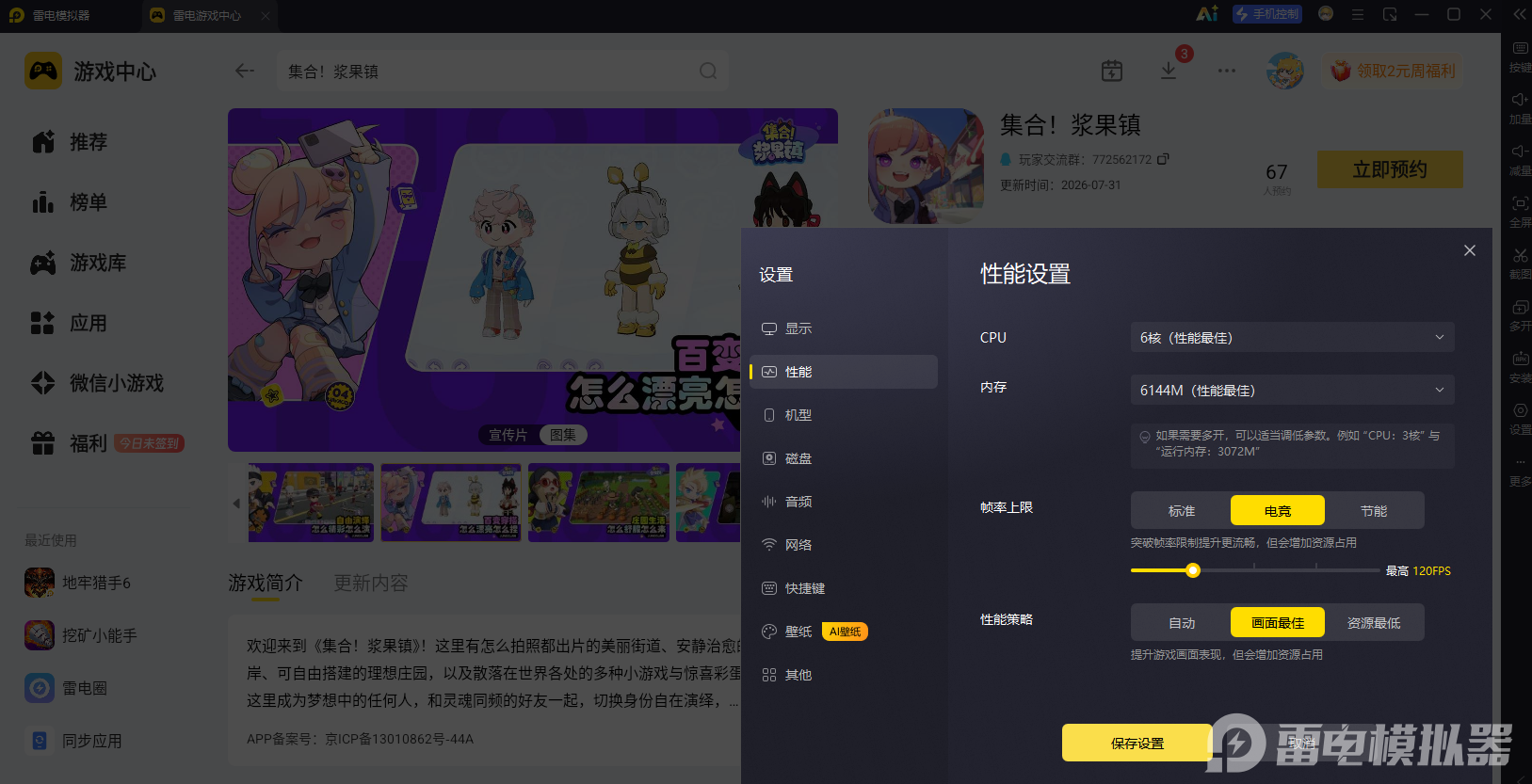
Task: Open 榜单 rankings in the sidebar
Action: point(71,202)
